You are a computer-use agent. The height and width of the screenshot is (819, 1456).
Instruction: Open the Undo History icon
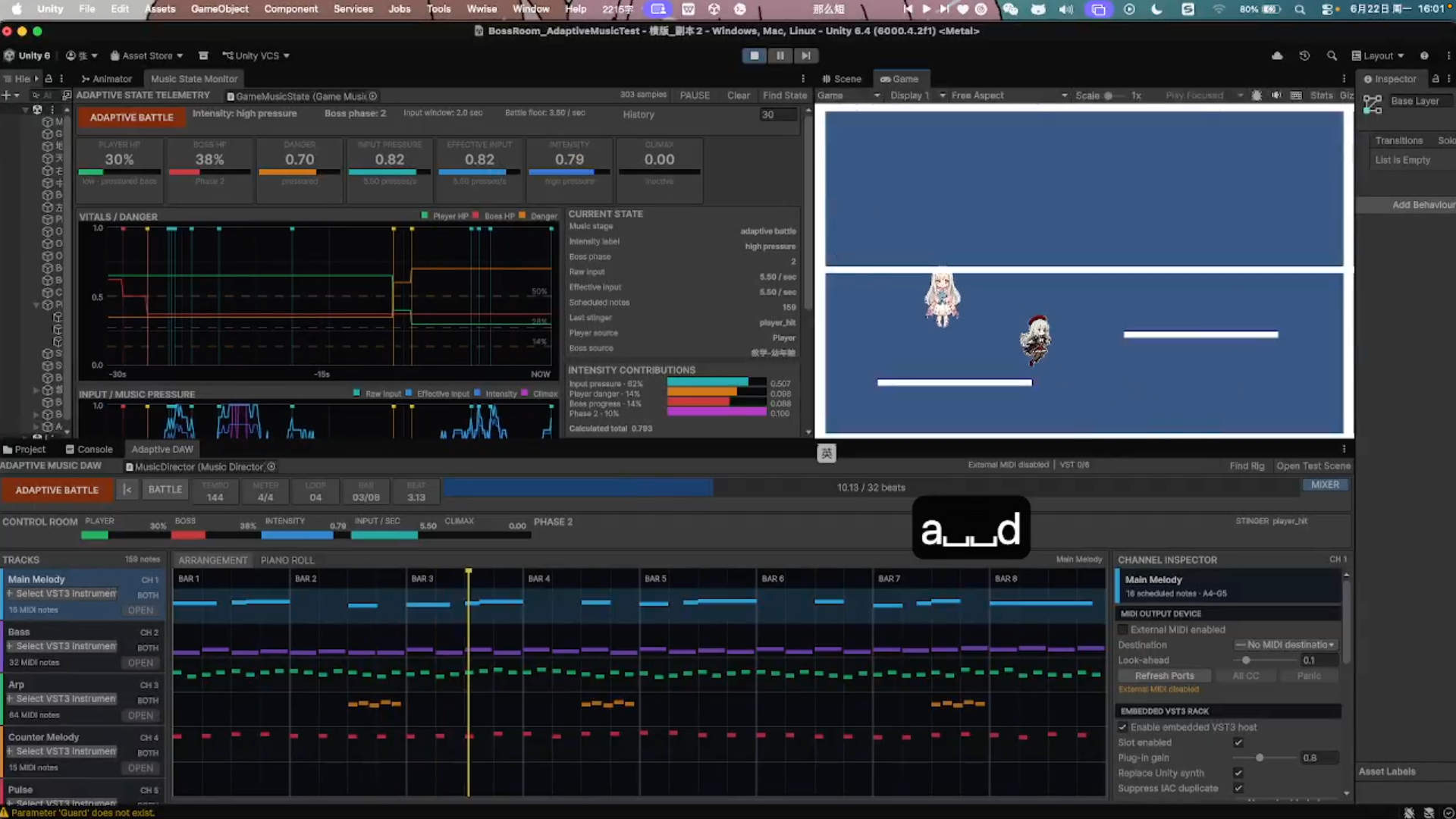[x=1304, y=55]
